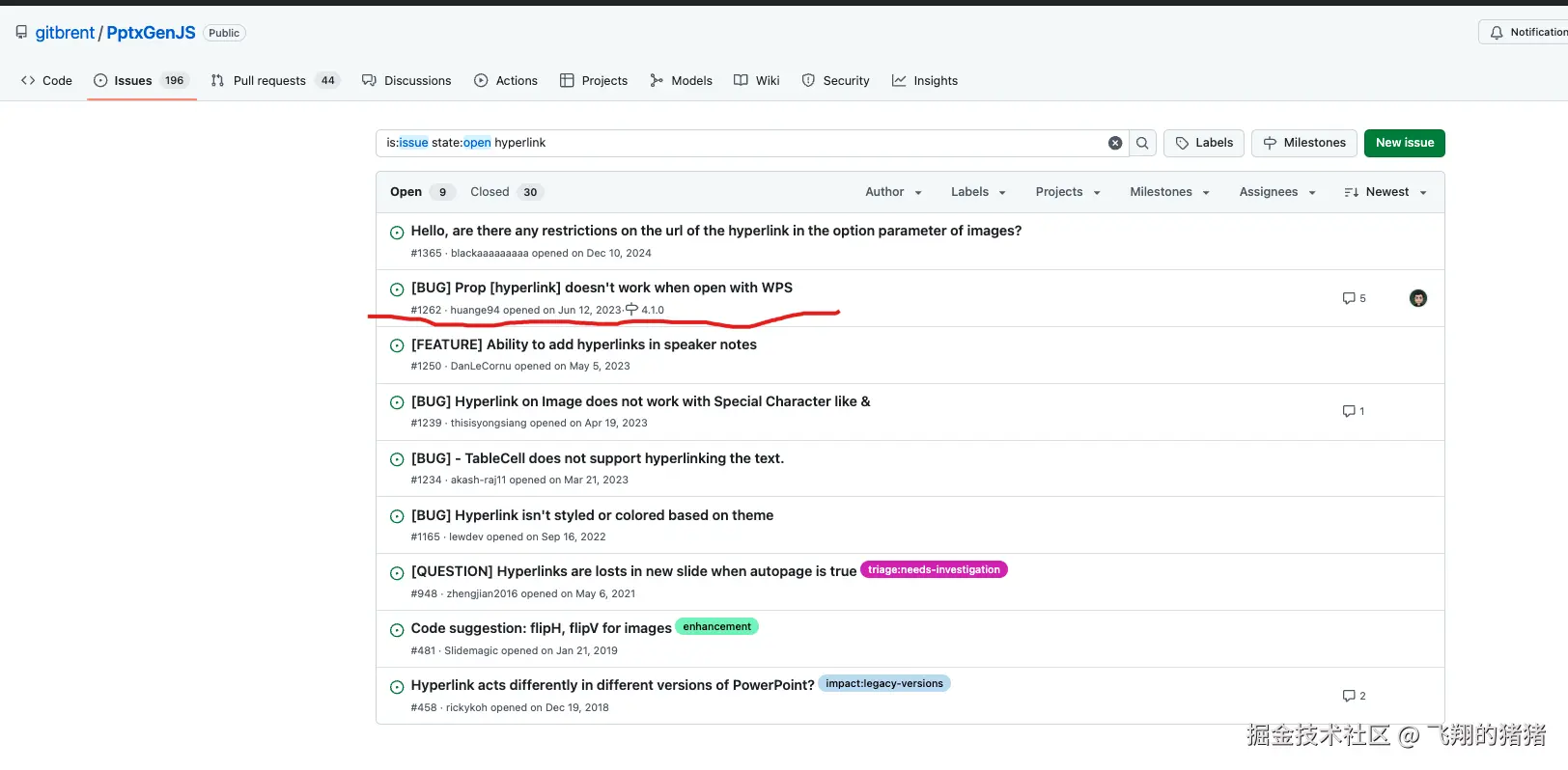Go to the Discussions tab

point(406,81)
